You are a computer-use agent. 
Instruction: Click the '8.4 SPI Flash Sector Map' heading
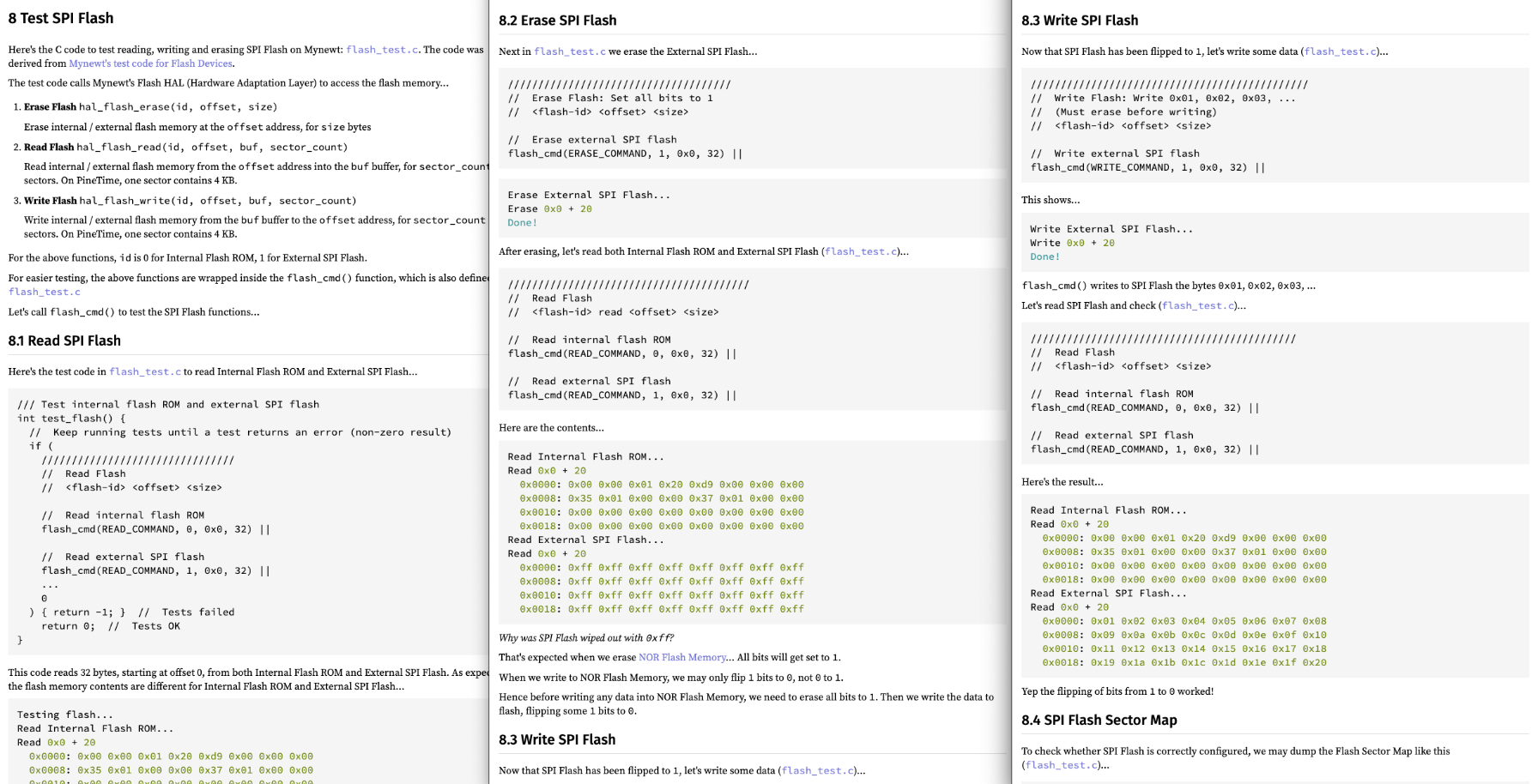tap(1099, 720)
